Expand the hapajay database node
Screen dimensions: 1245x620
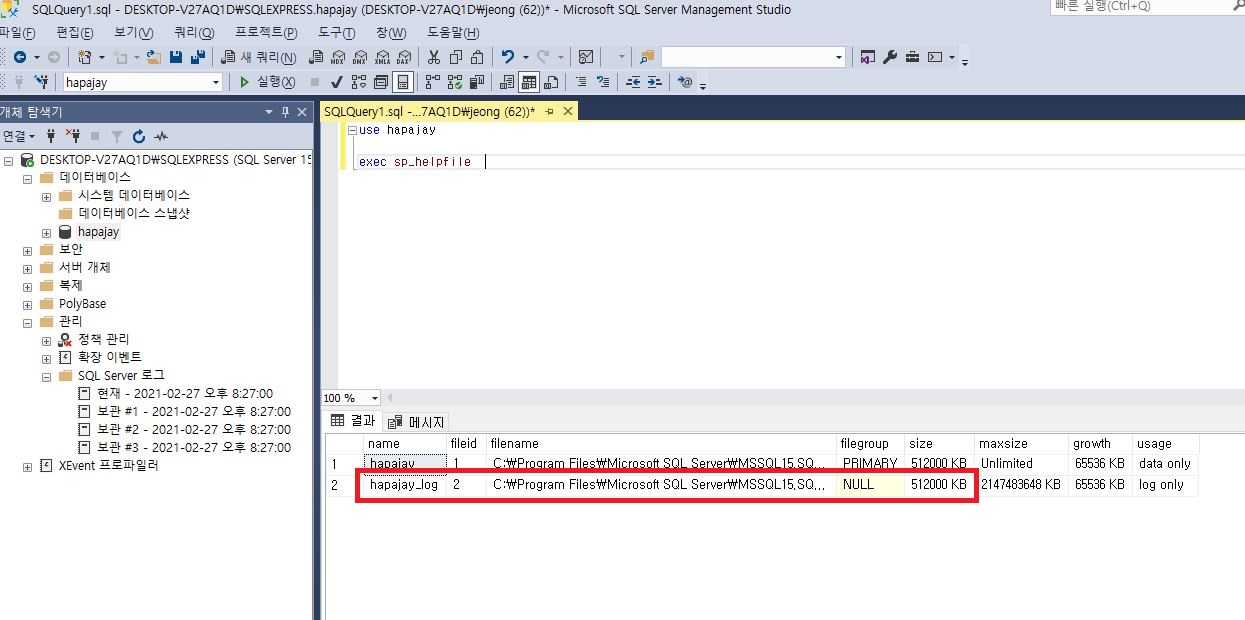coord(46,232)
